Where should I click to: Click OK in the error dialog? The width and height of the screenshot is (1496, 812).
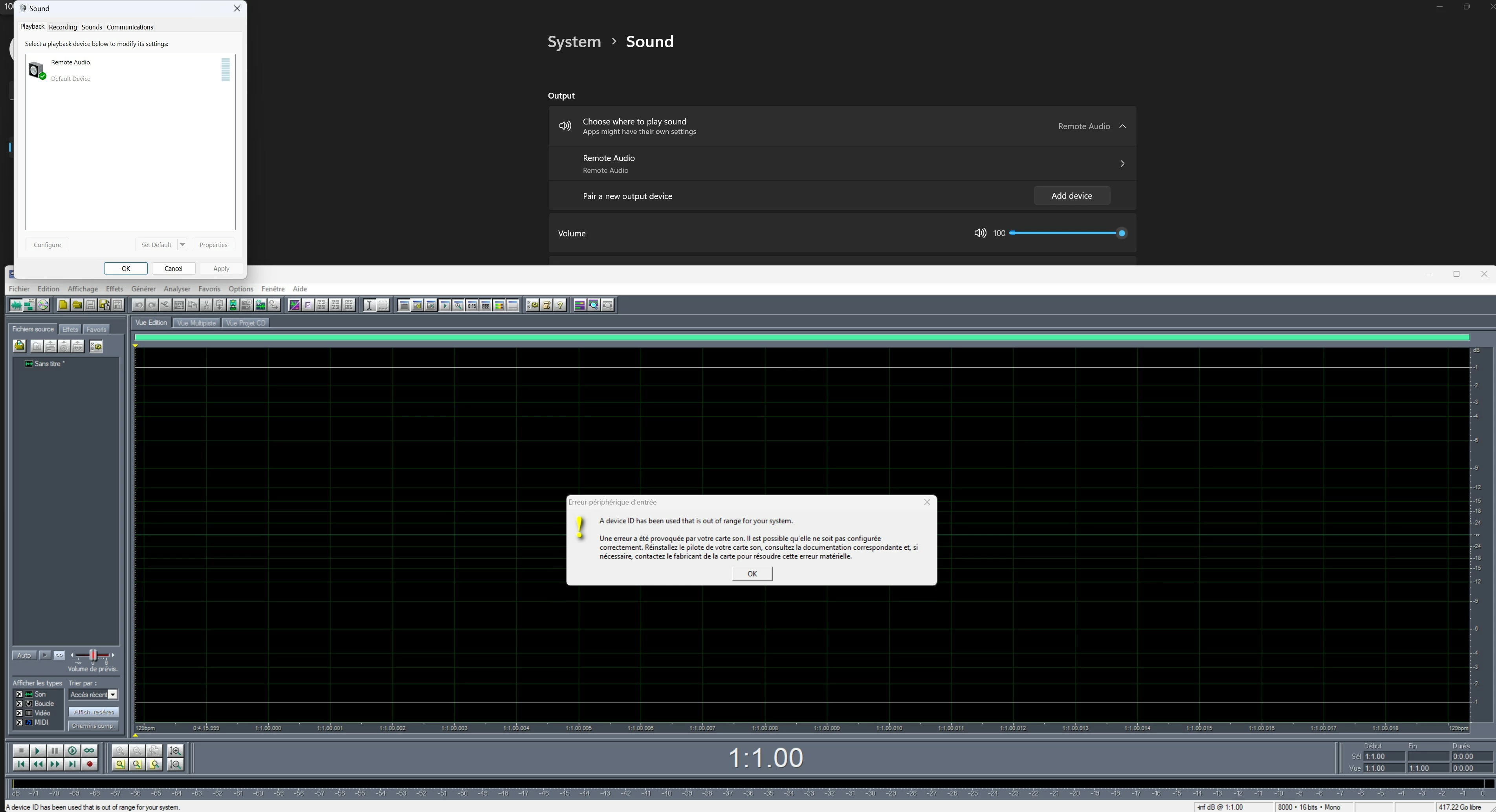click(752, 573)
